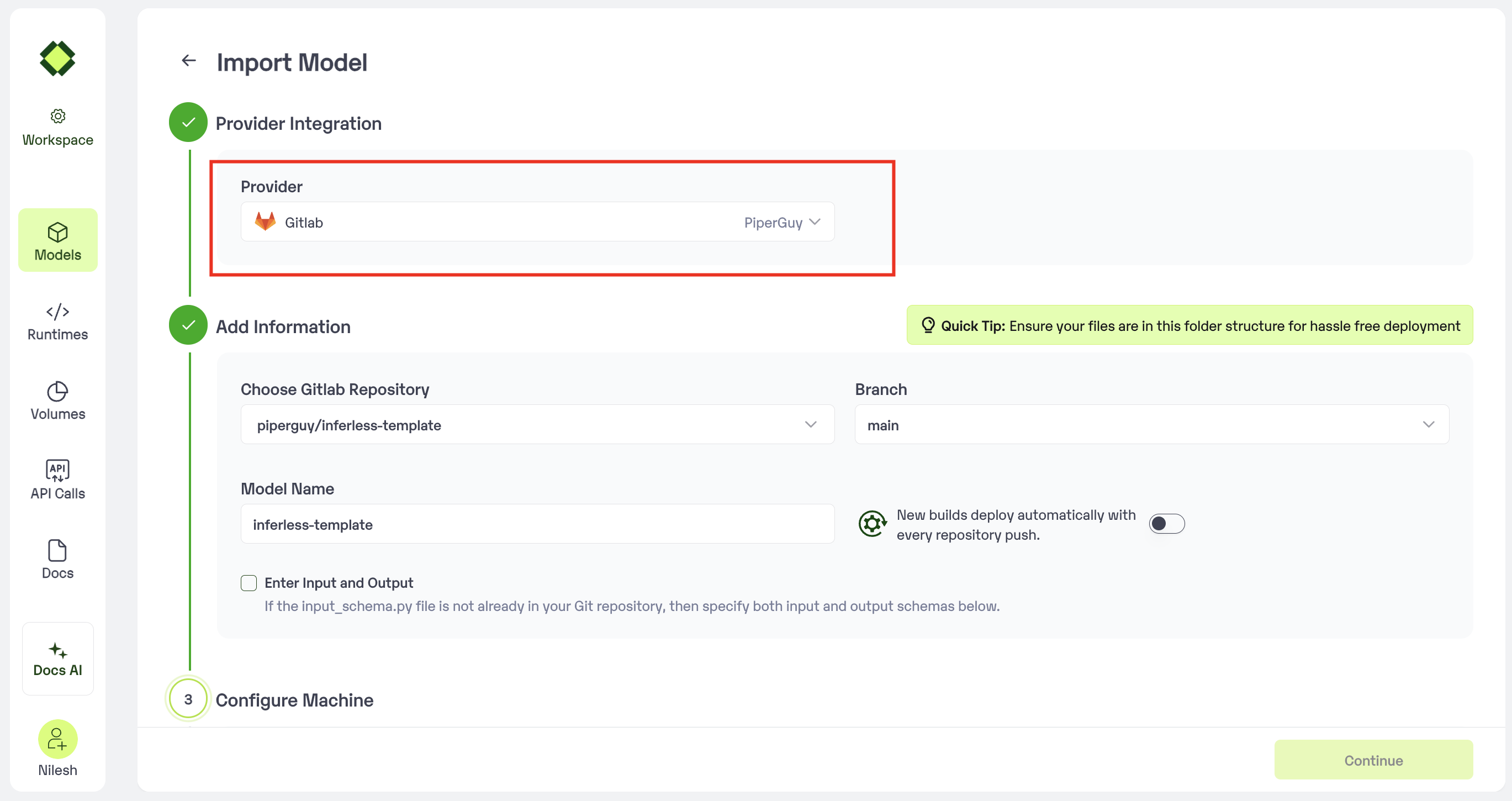Screen dimensions: 1512x801
Task: Toggle automatic deploy on repository push
Action: click(1167, 523)
